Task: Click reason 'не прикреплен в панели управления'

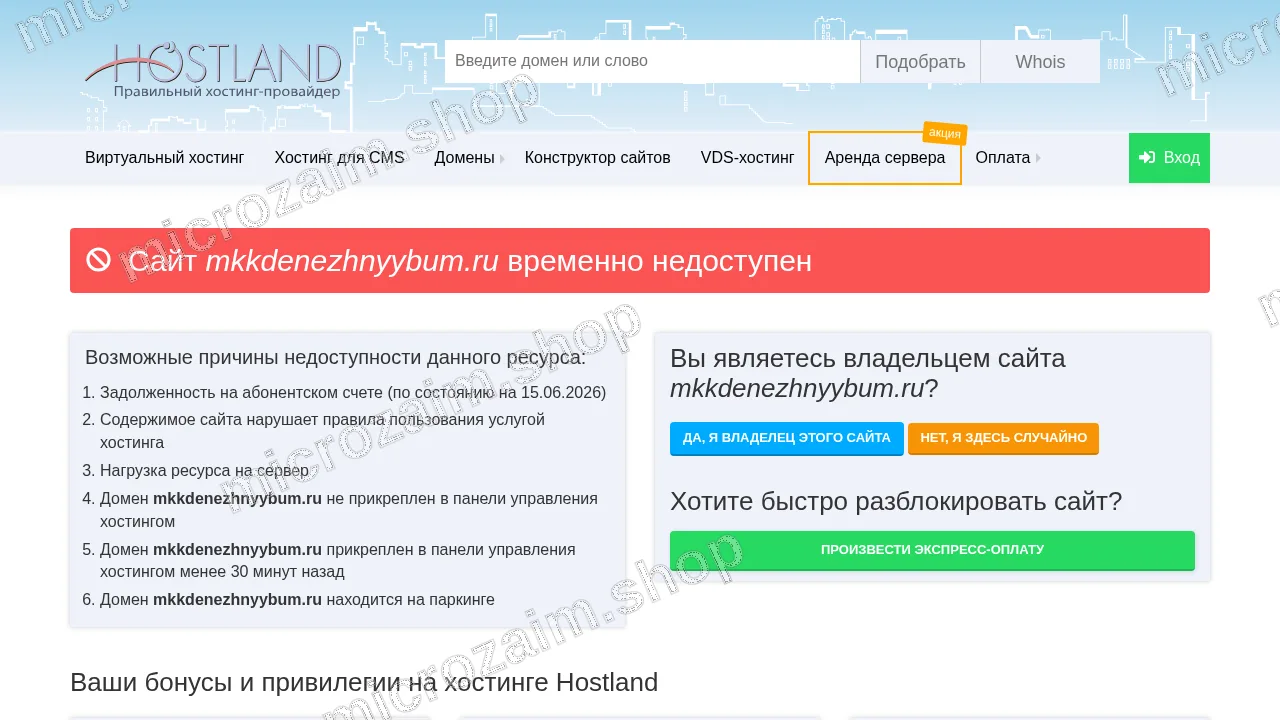Action: tap(349, 510)
